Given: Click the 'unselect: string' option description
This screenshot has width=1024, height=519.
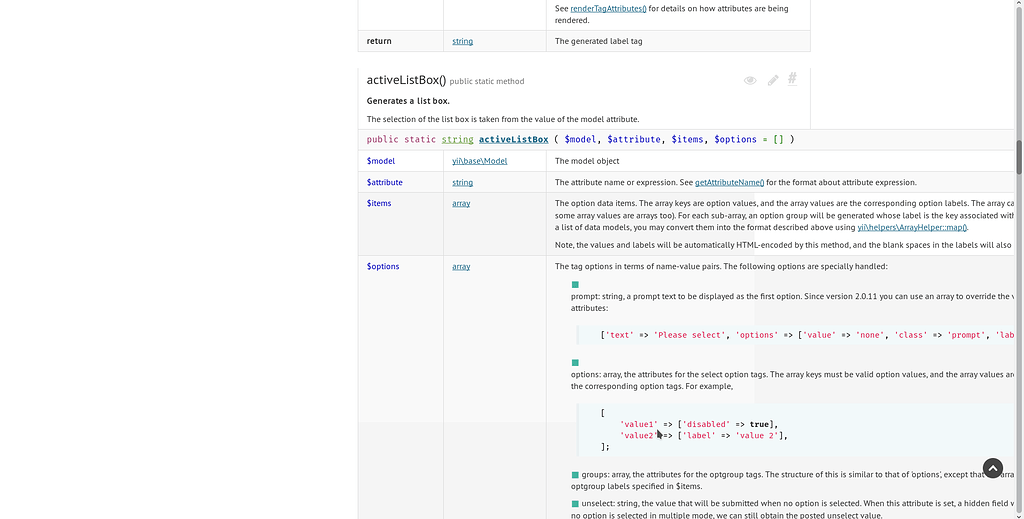Looking at the screenshot, I should point(792,509).
